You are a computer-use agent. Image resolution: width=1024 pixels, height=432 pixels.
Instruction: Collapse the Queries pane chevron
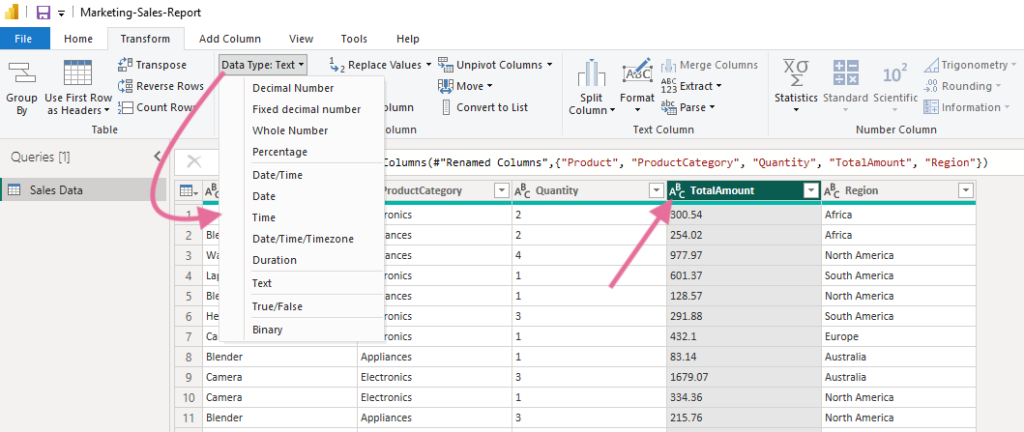coord(157,157)
